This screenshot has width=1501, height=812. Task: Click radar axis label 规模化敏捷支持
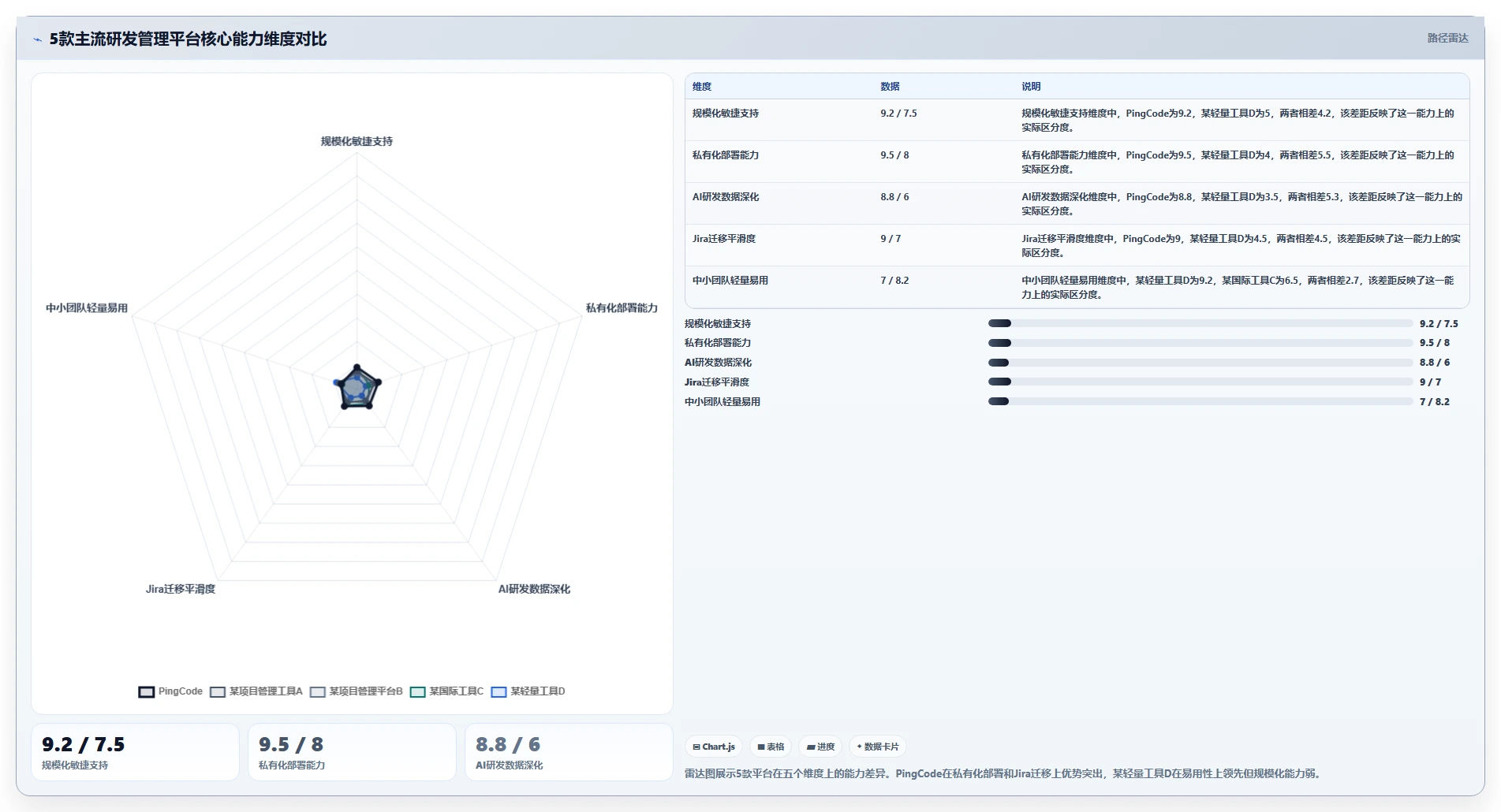click(357, 142)
